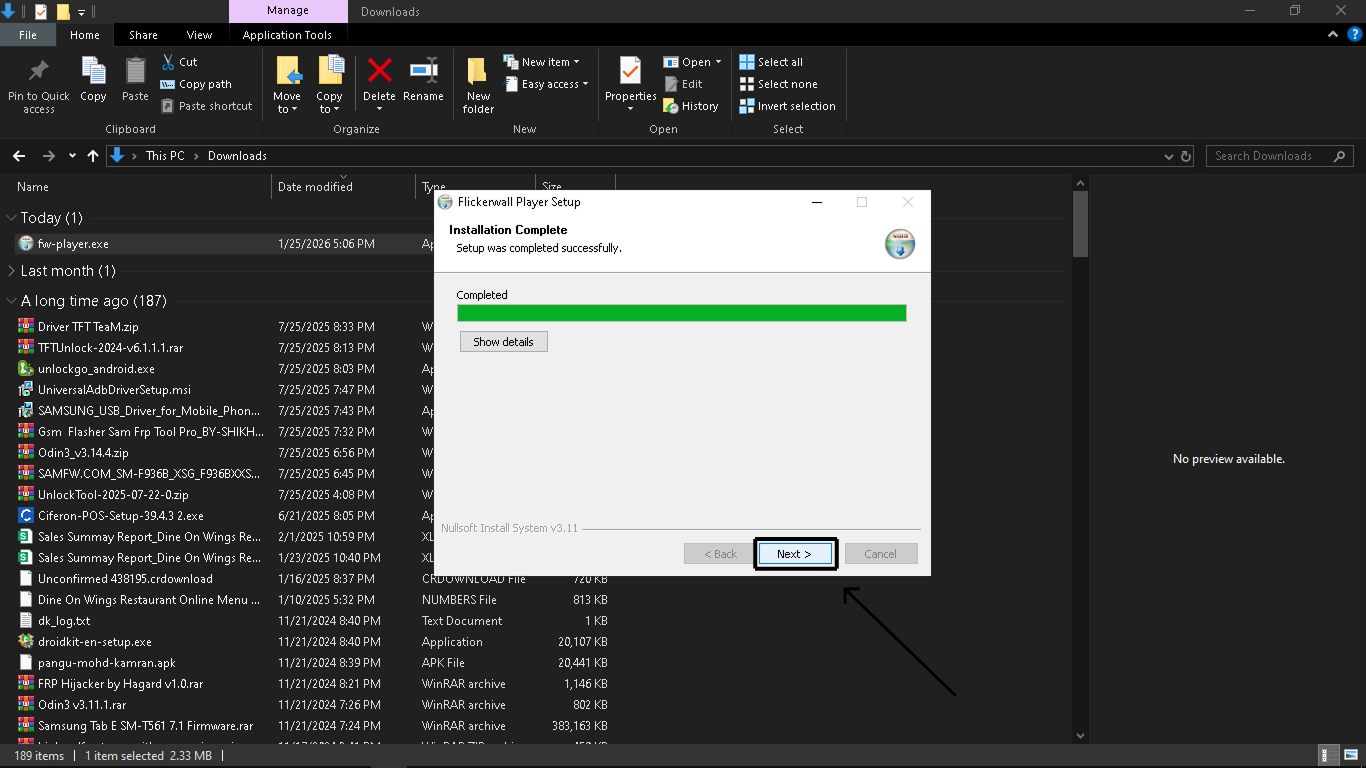
Task: Select Odin3_v3.14.4.zip file
Action: [x=83, y=453]
